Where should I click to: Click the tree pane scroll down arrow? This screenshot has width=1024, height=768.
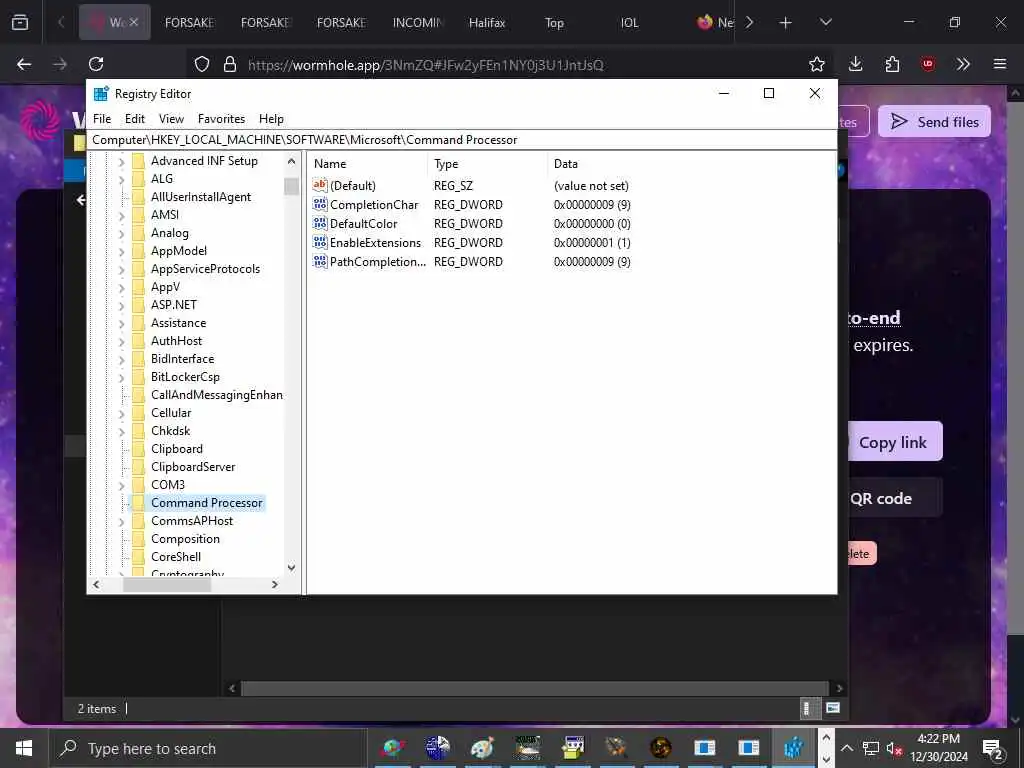pyautogui.click(x=291, y=568)
